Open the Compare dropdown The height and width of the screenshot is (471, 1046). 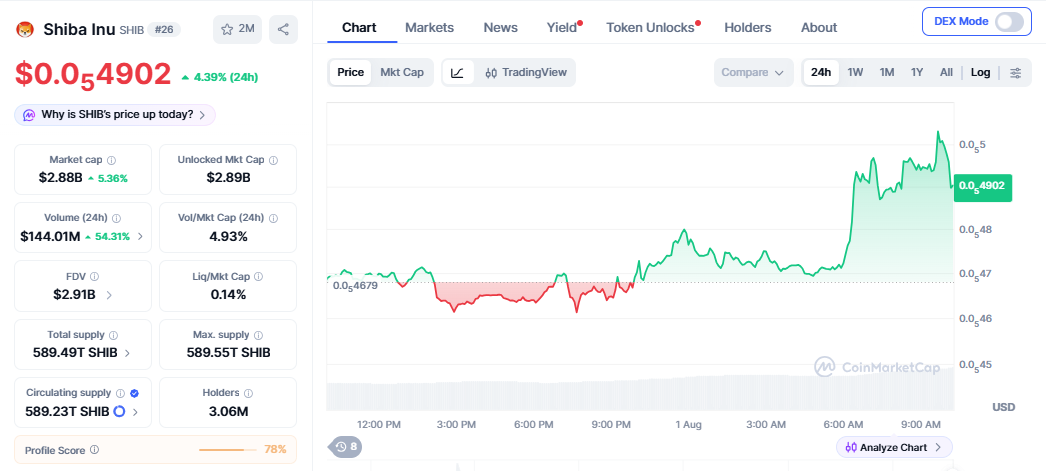click(753, 72)
